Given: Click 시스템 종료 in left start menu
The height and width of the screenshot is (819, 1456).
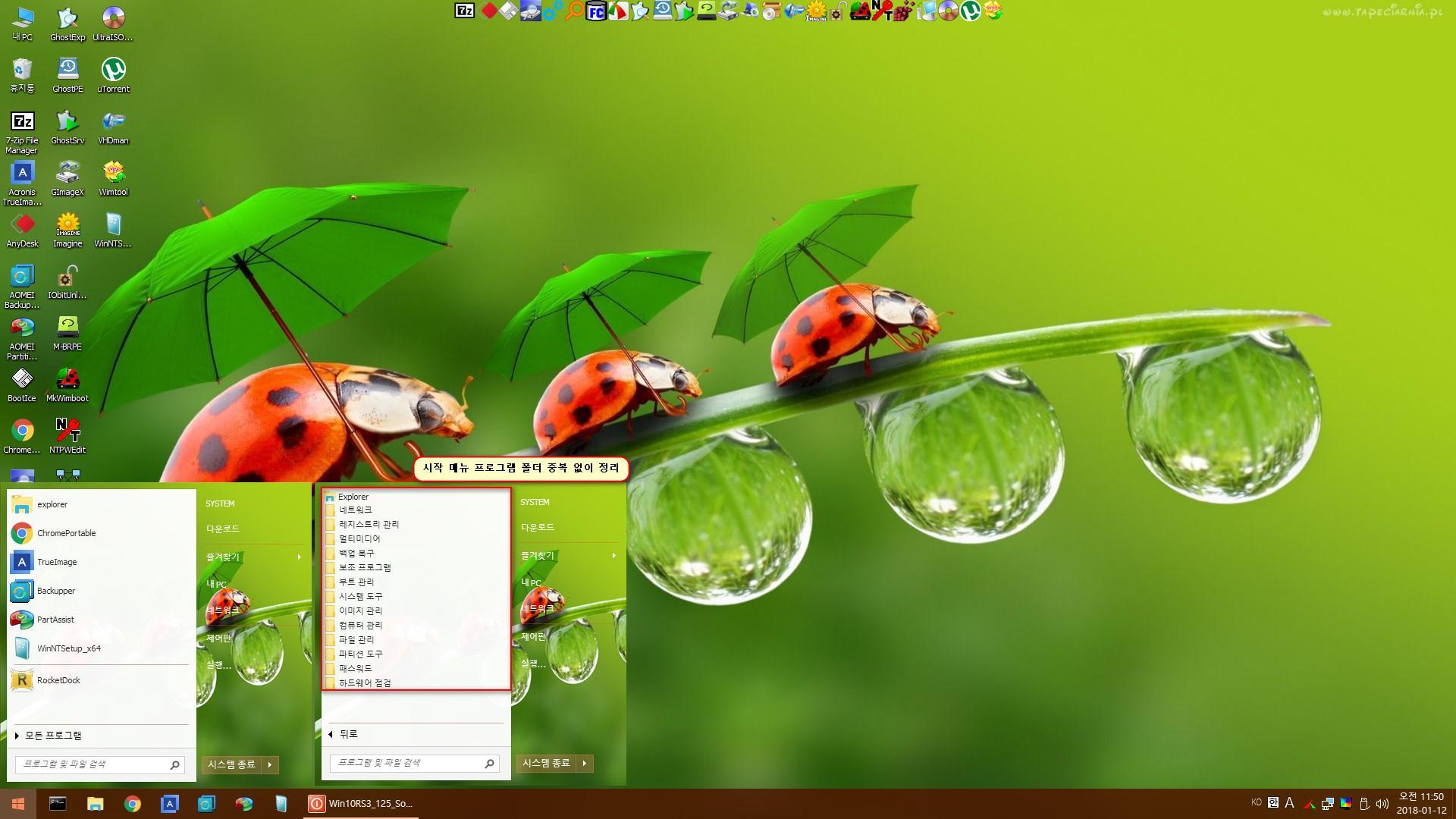Looking at the screenshot, I should [x=232, y=764].
